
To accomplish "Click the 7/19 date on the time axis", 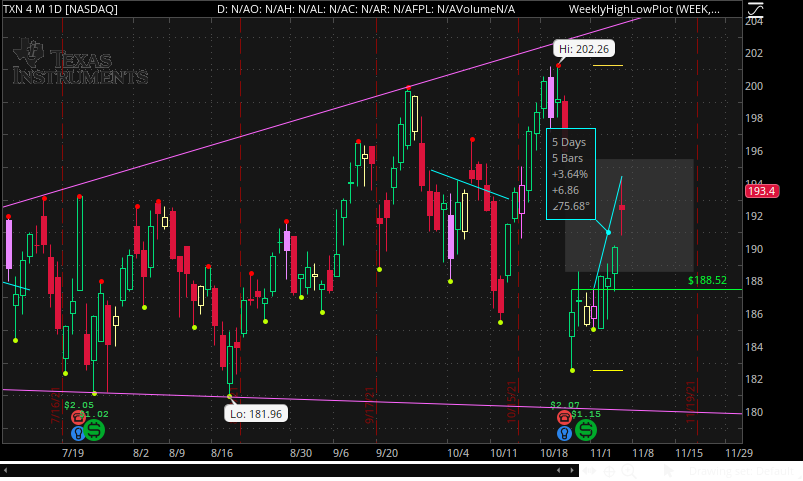I will click(x=73, y=453).
